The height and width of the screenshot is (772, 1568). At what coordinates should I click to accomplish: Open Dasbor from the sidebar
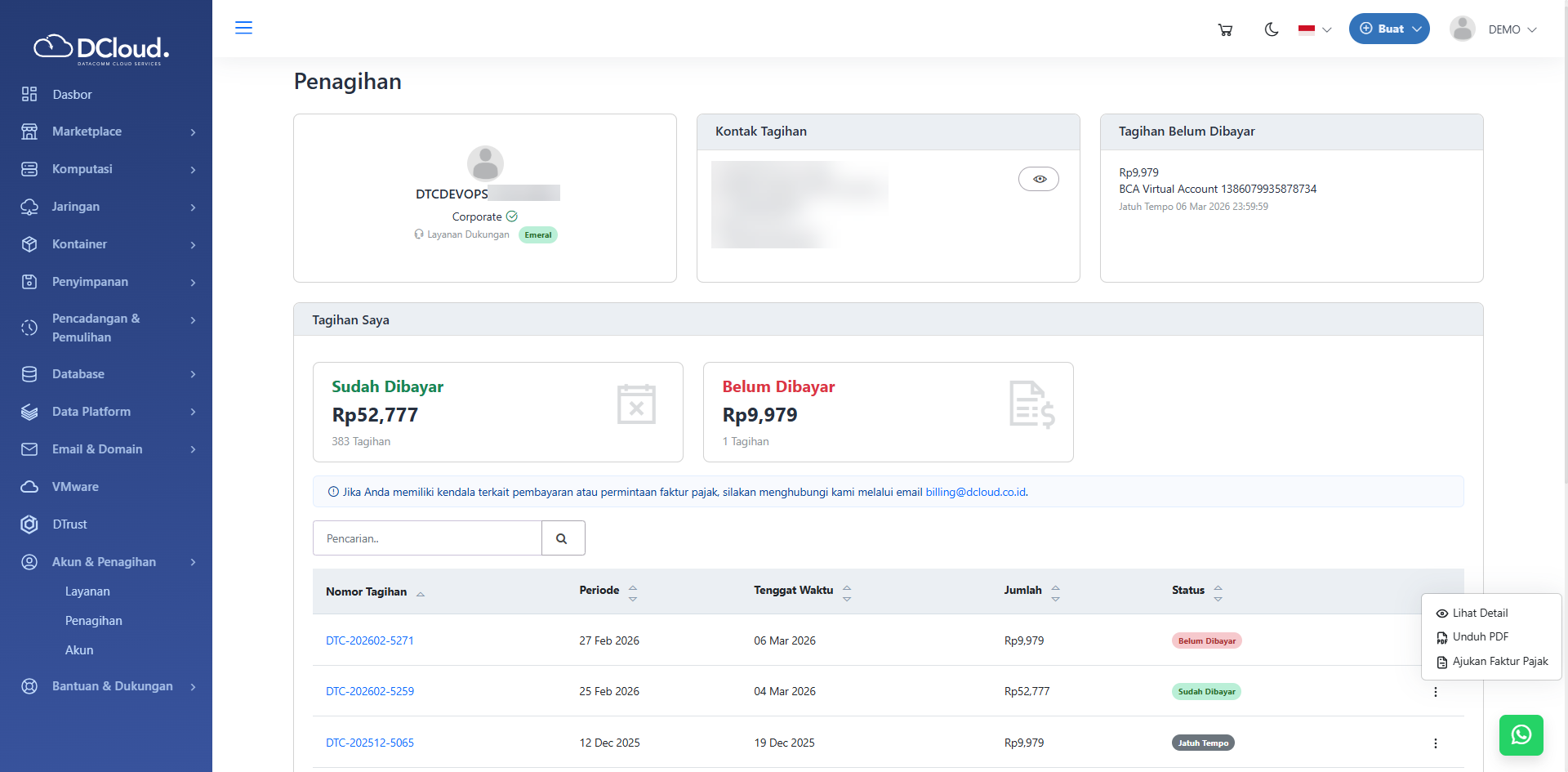click(72, 95)
